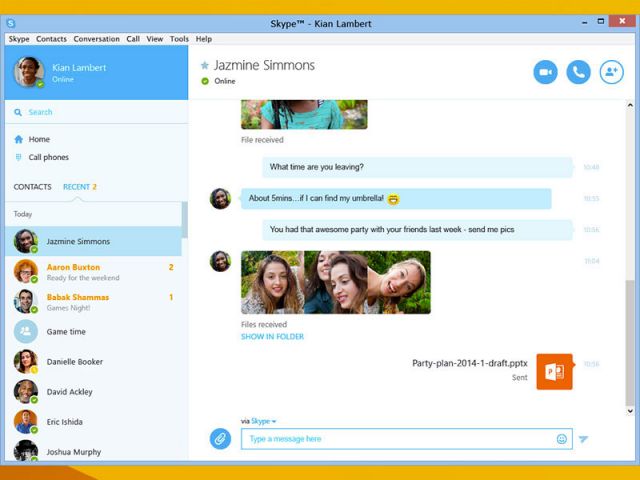The image size is (640, 480).
Task: Open the Conversation menu
Action: click(x=97, y=39)
